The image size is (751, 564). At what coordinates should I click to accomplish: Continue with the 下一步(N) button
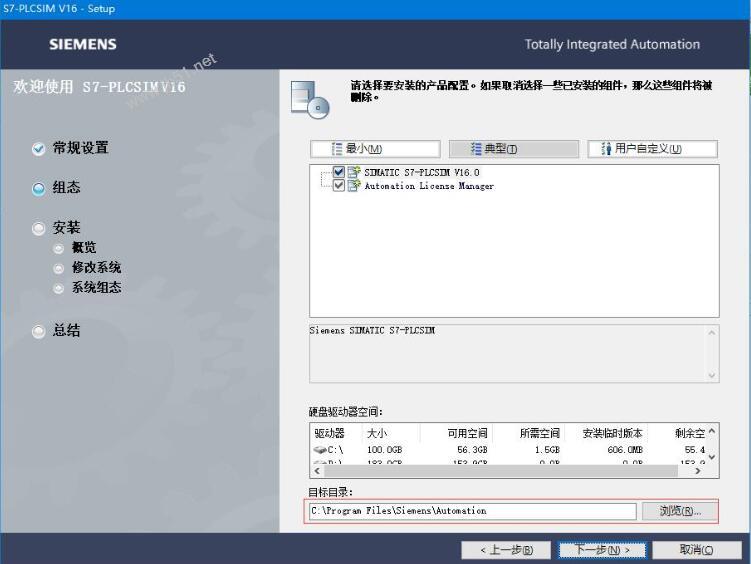click(x=602, y=550)
